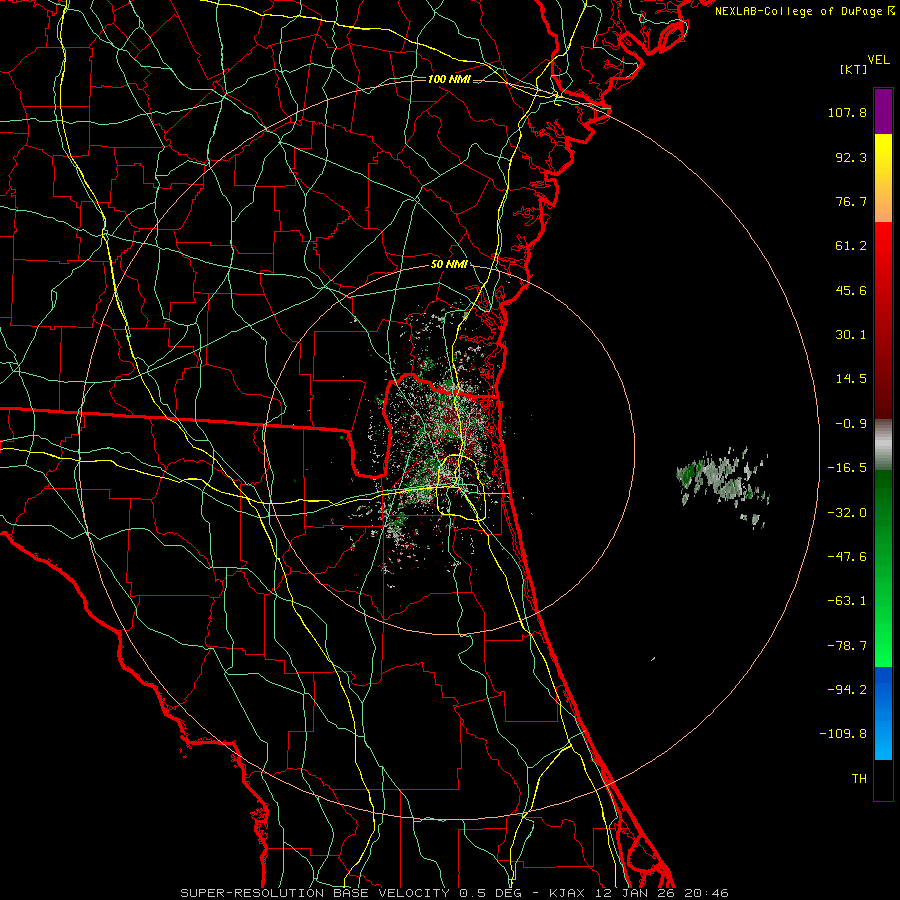Click the -94.2 legend value
Viewport: 900px width, 900px height.
point(847,690)
